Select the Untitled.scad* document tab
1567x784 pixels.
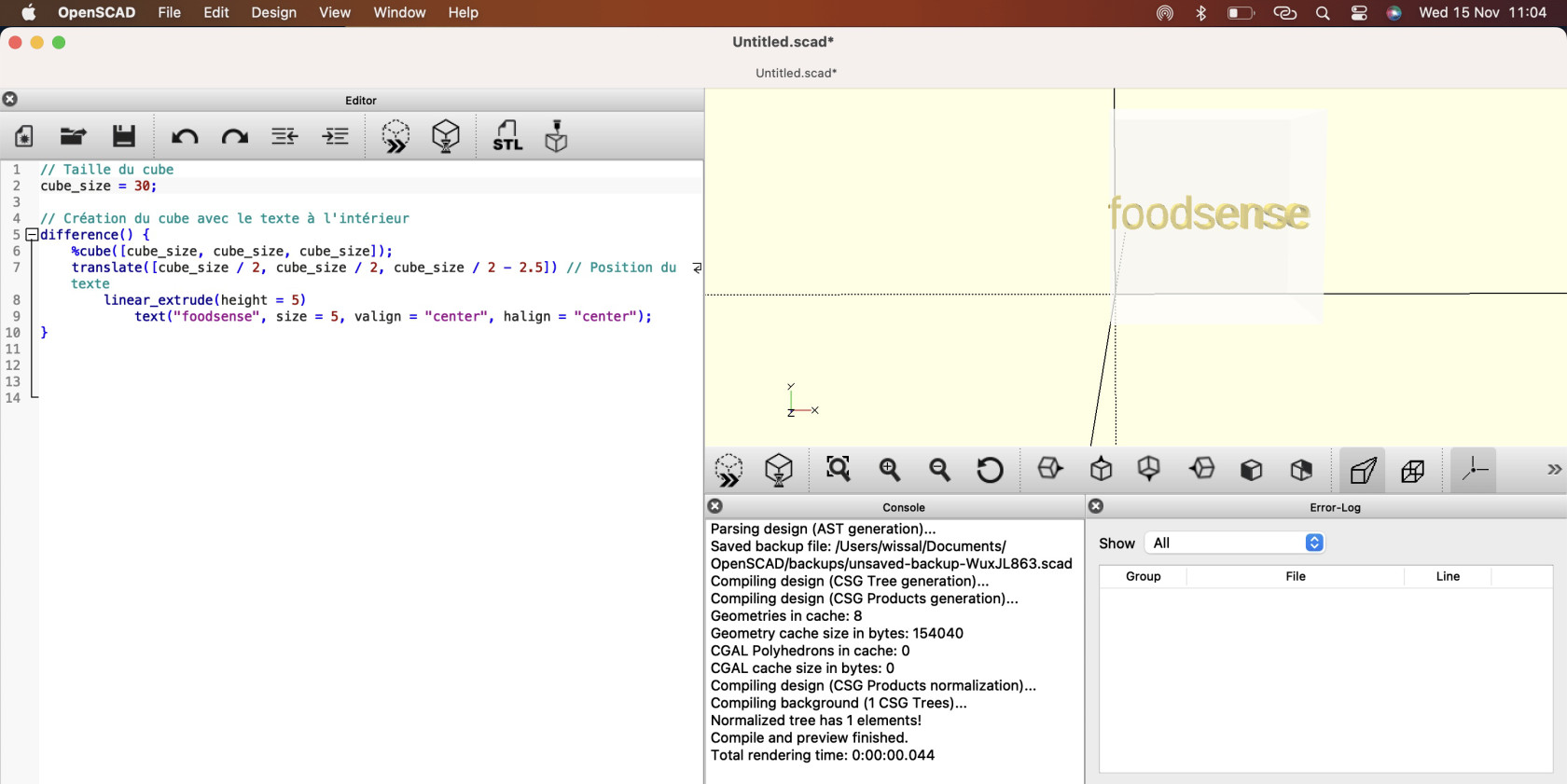tap(796, 73)
